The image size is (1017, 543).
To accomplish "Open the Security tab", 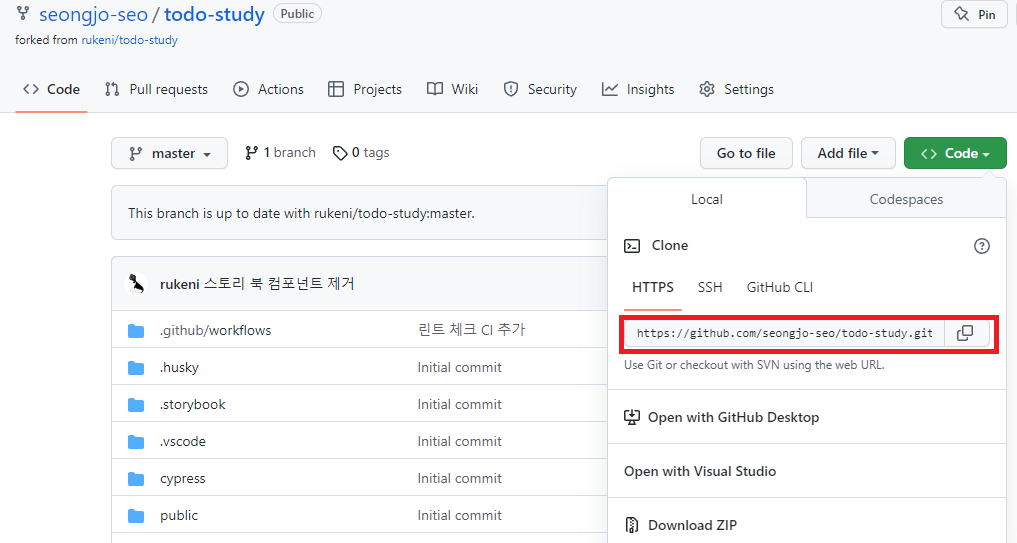I will (x=540, y=90).
